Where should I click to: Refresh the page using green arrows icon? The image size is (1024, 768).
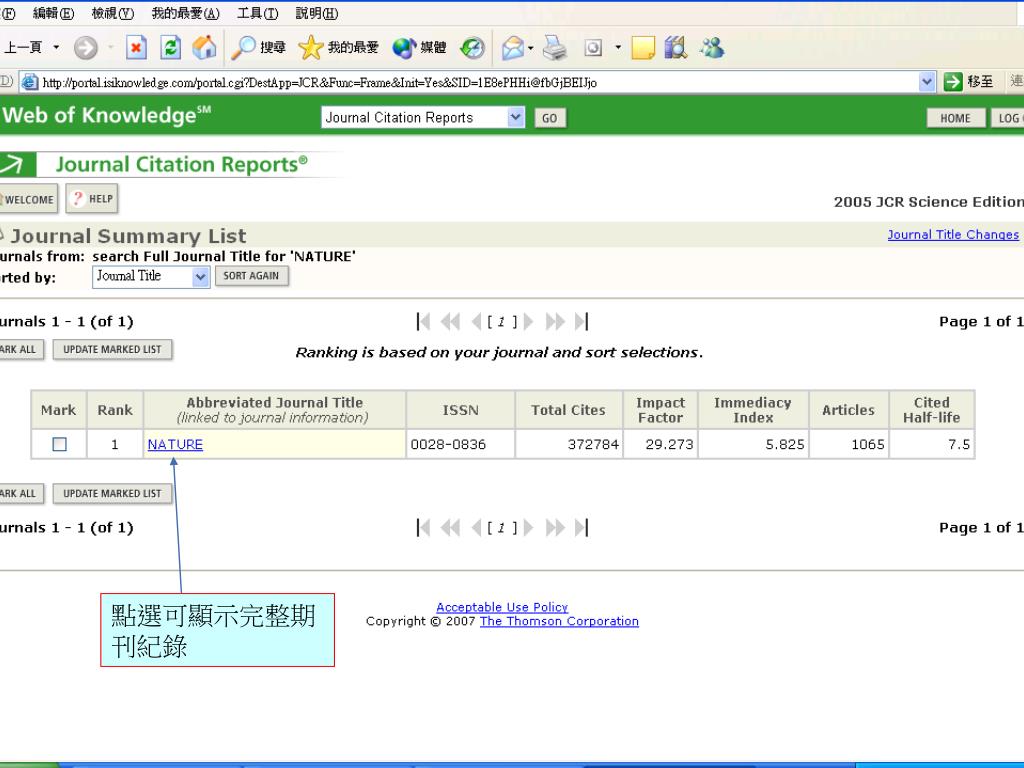(170, 48)
